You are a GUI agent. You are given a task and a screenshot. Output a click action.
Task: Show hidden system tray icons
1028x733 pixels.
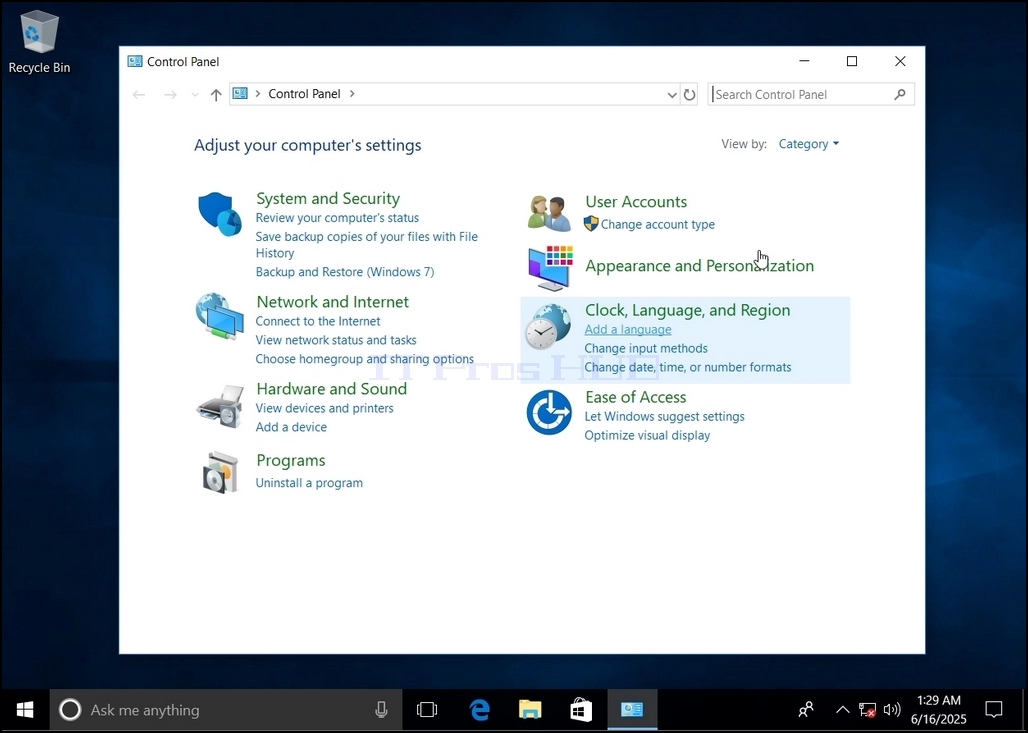(842, 709)
